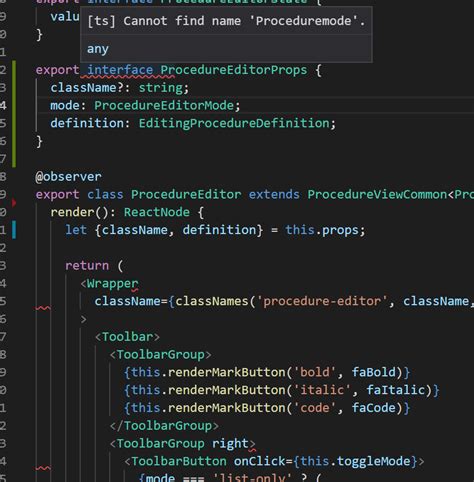Click 'props' in this.props
This screenshot has width=474, height=482.
pos(340,230)
